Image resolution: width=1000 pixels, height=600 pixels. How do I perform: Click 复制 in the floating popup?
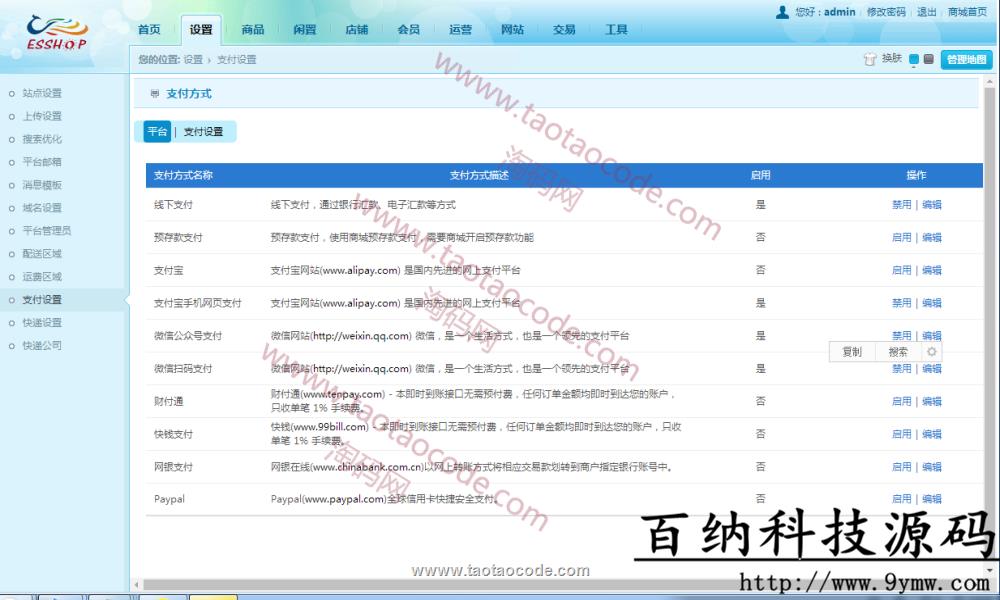(852, 352)
